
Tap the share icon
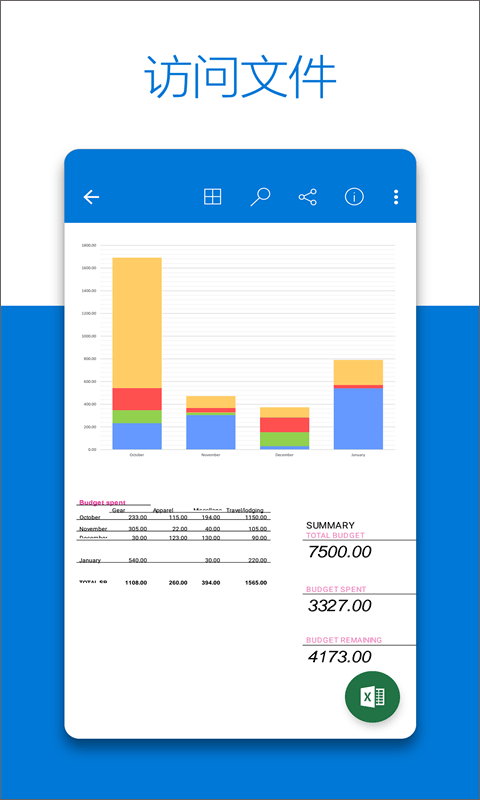tap(308, 197)
